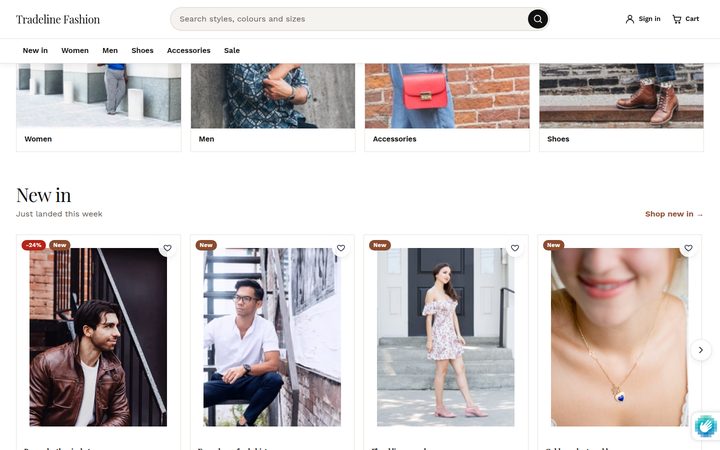Open the brown leather jacket product image

(98, 337)
